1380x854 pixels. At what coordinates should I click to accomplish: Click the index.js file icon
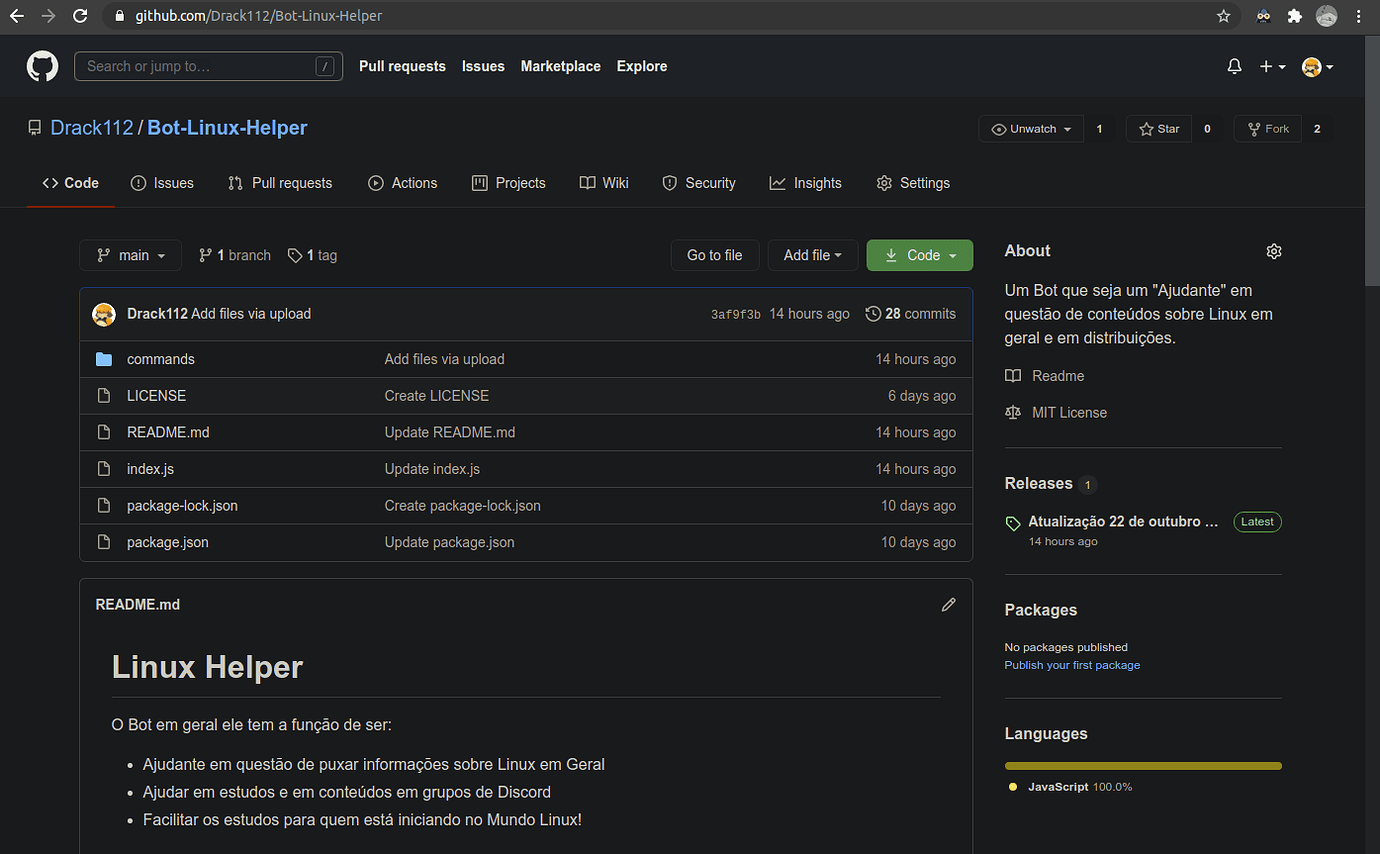click(104, 469)
